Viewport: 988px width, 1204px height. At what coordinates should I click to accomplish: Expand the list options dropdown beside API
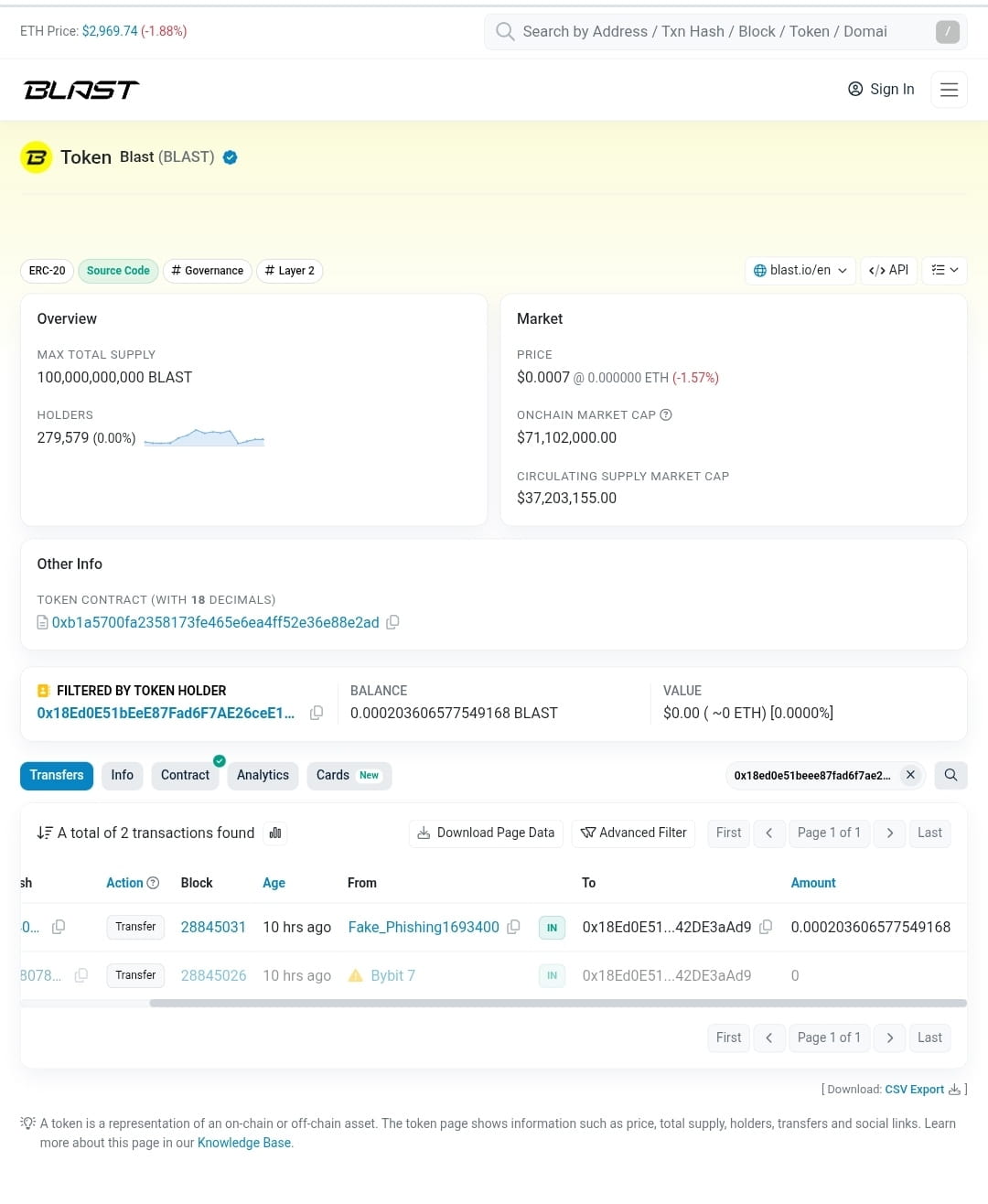point(944,270)
